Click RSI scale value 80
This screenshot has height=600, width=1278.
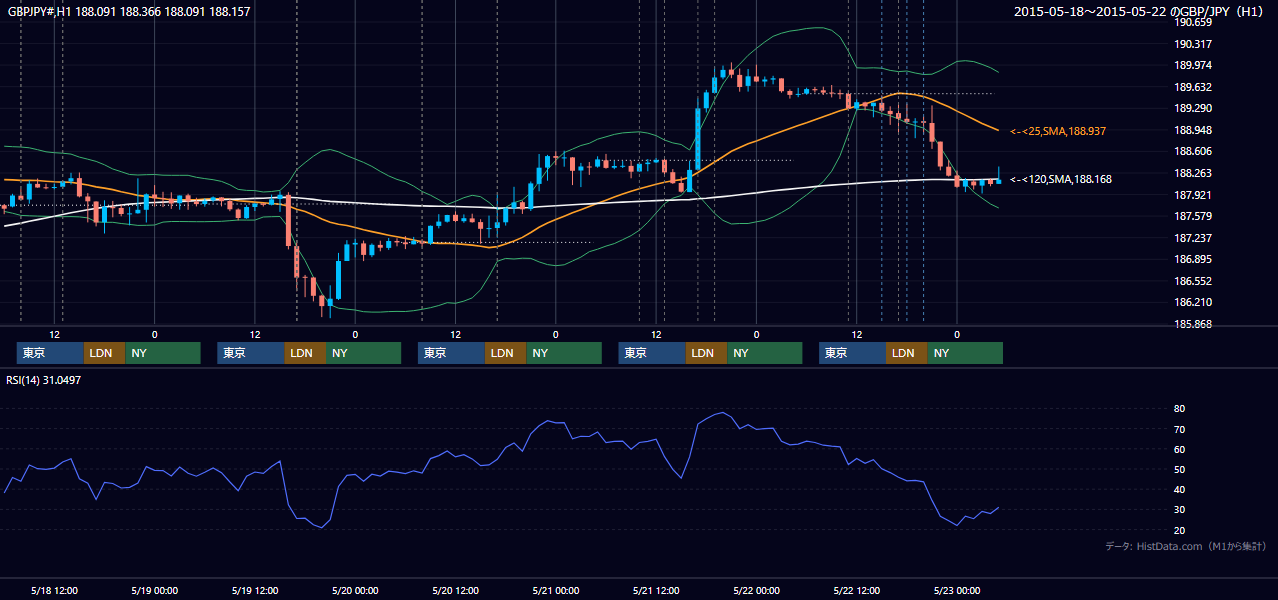(1180, 409)
